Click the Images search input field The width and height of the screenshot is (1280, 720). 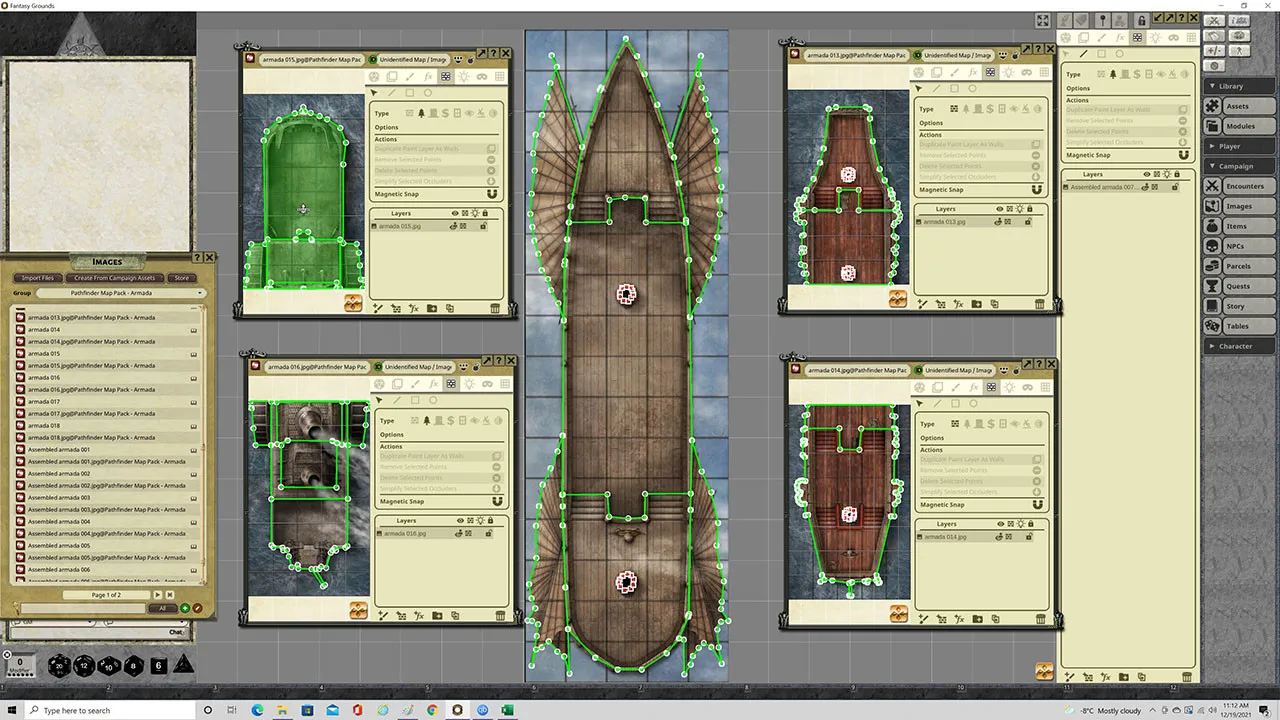pos(83,608)
